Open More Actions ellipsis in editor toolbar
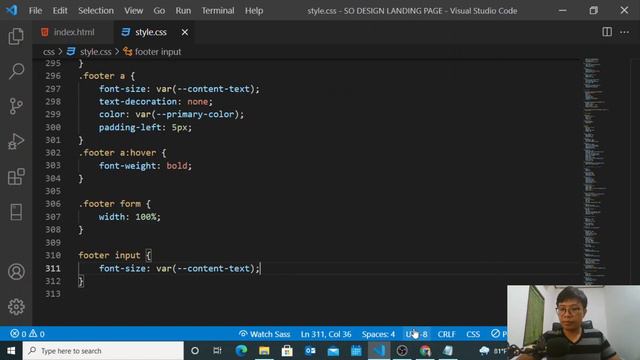Viewport: 640px width, 360px height. (624, 32)
